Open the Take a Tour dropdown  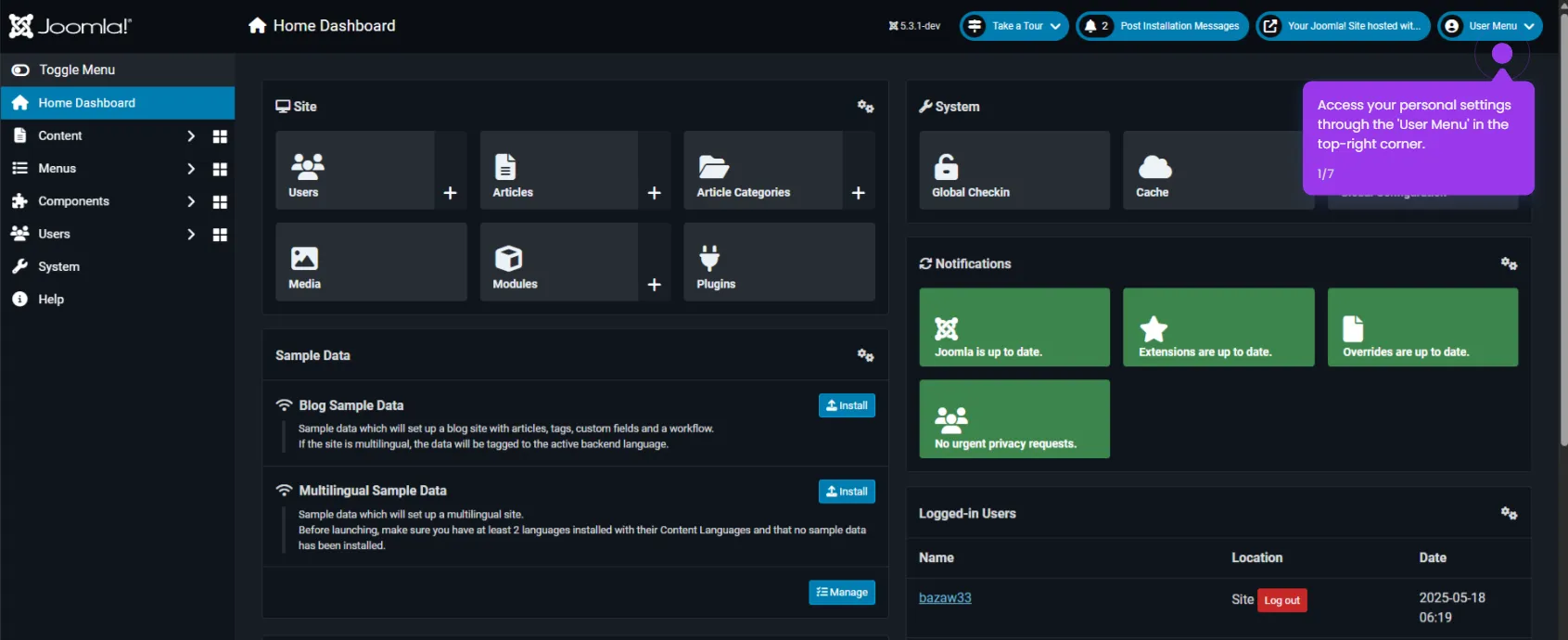tap(1013, 26)
